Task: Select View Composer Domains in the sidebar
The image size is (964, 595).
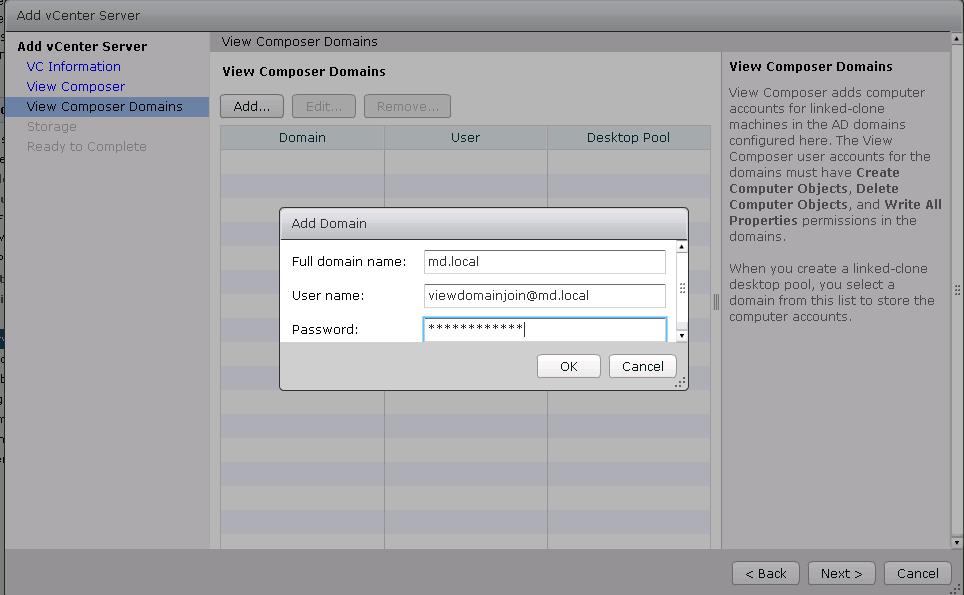Action: tap(105, 107)
